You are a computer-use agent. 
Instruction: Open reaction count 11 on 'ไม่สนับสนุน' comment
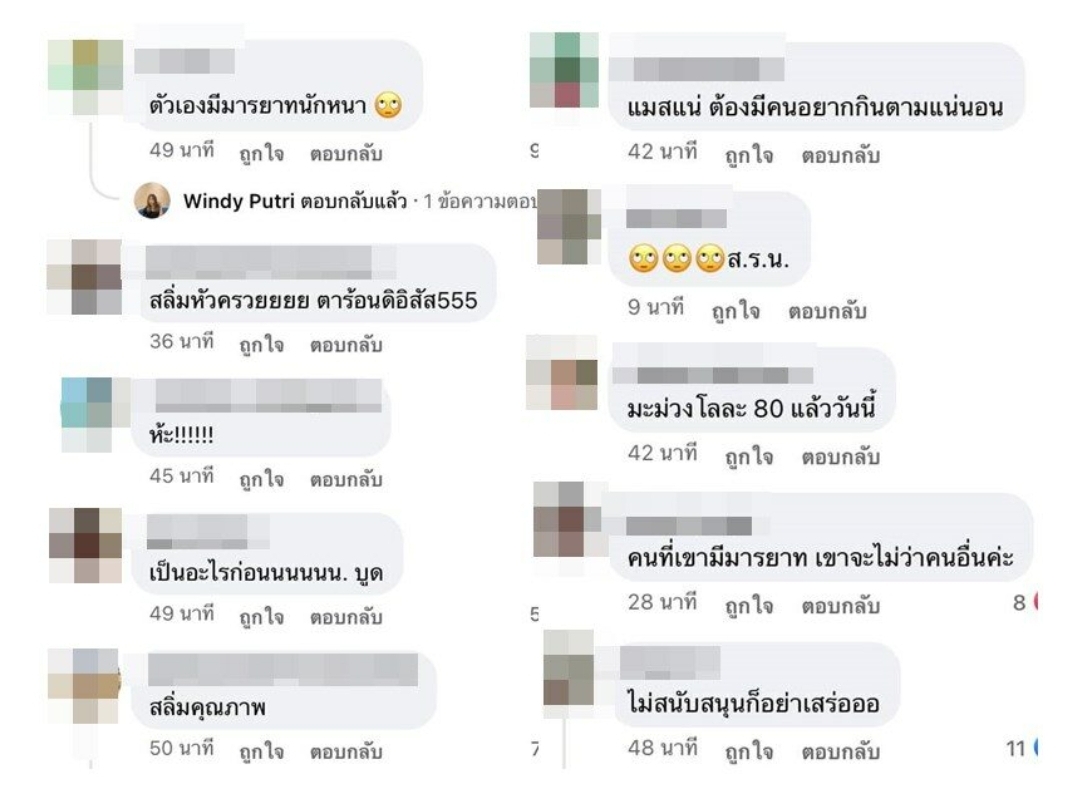(1021, 748)
